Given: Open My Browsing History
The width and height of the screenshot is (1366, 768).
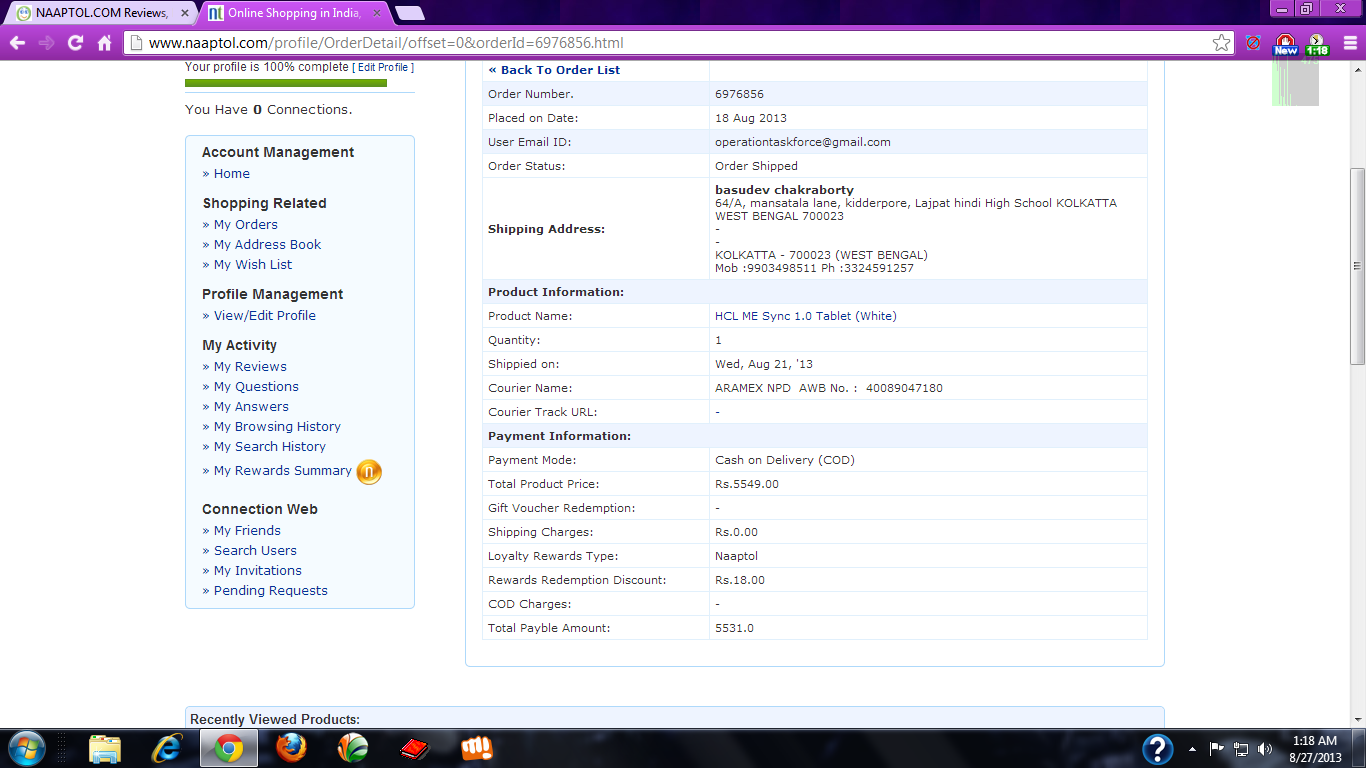Looking at the screenshot, I should 277,427.
